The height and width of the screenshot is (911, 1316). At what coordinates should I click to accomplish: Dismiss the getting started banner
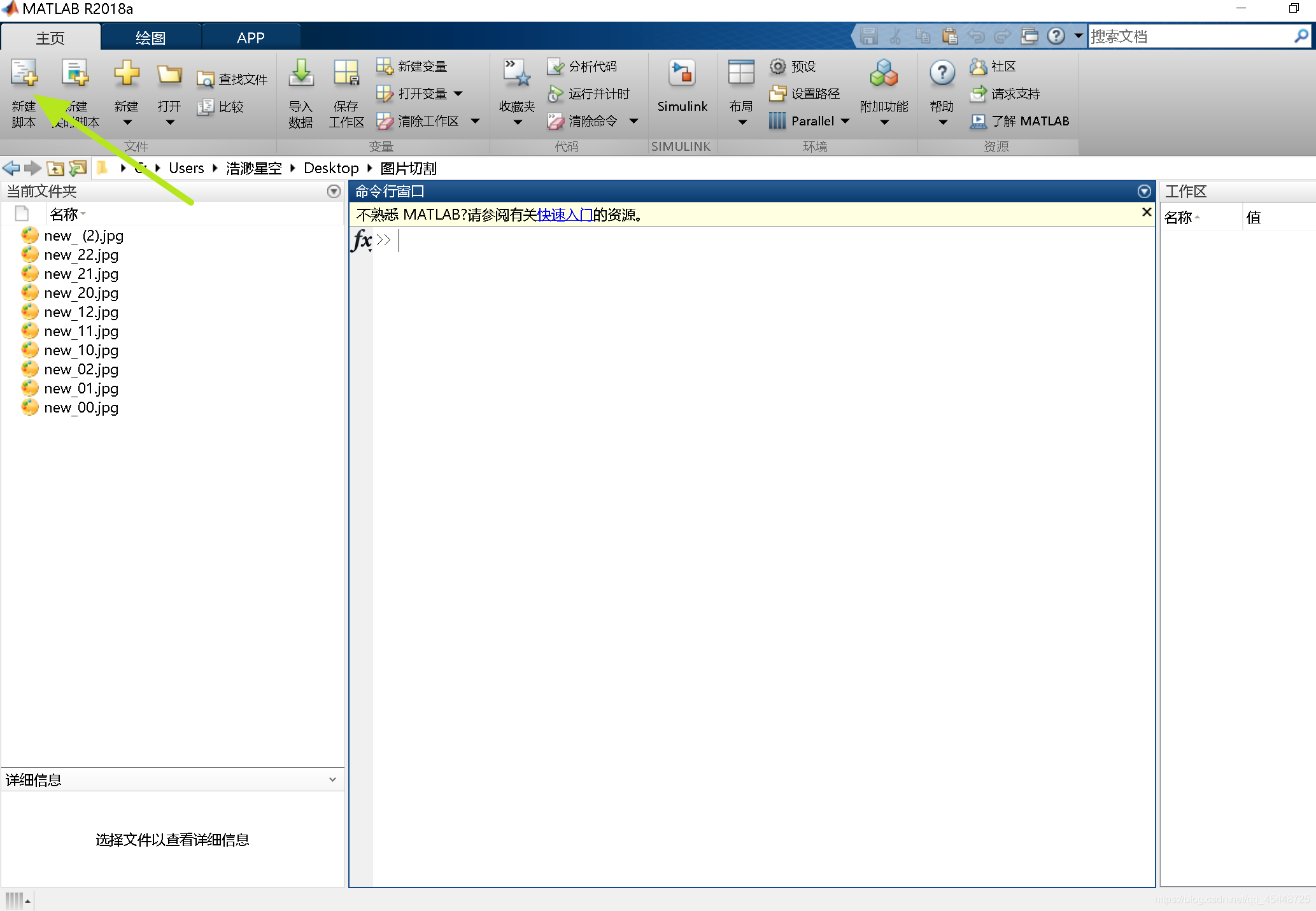point(1146,212)
